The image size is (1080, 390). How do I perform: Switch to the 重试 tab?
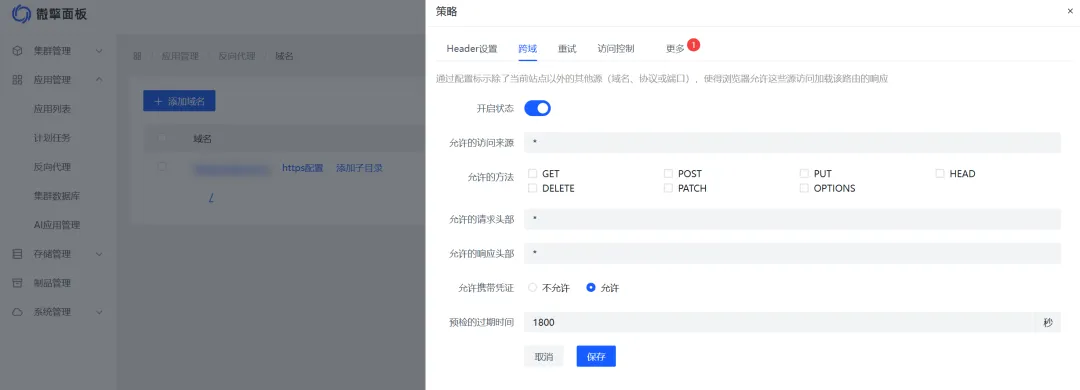[567, 49]
